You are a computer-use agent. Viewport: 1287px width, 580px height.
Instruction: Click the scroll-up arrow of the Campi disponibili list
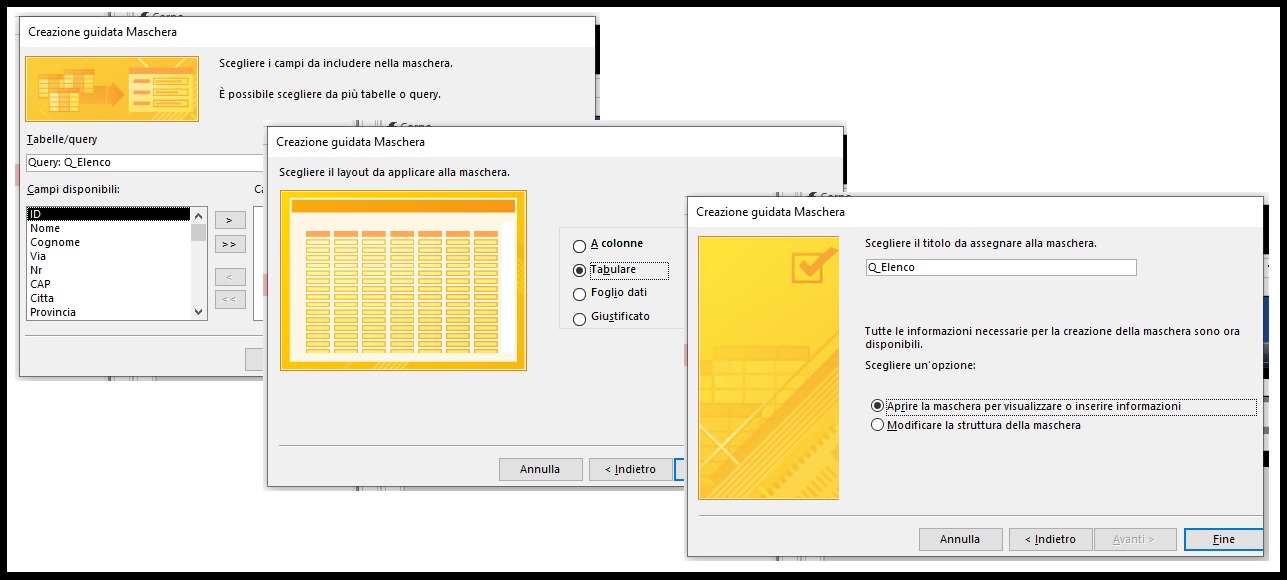pos(198,215)
